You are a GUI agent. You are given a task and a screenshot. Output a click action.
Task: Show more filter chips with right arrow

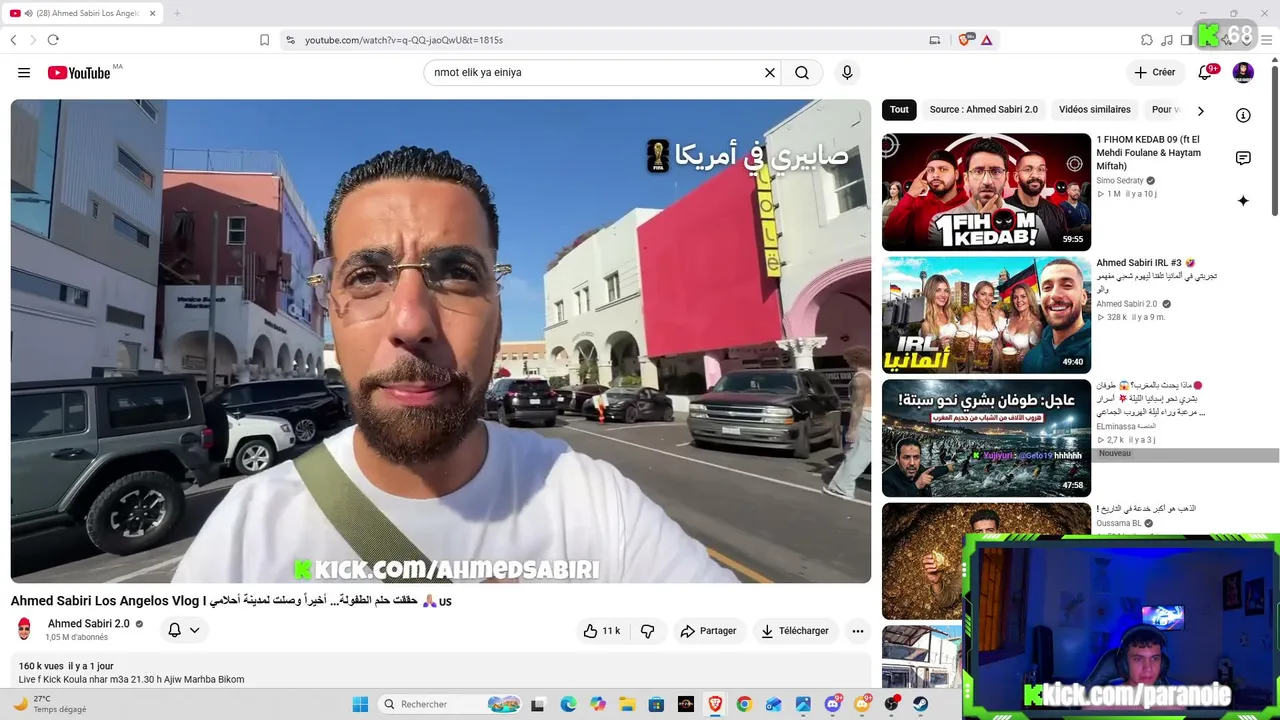point(1201,110)
